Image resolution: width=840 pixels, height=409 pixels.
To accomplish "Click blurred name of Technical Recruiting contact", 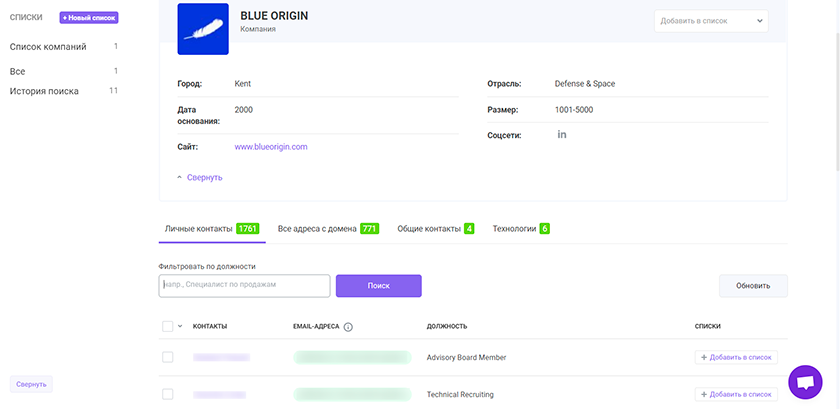I will click(220, 395).
